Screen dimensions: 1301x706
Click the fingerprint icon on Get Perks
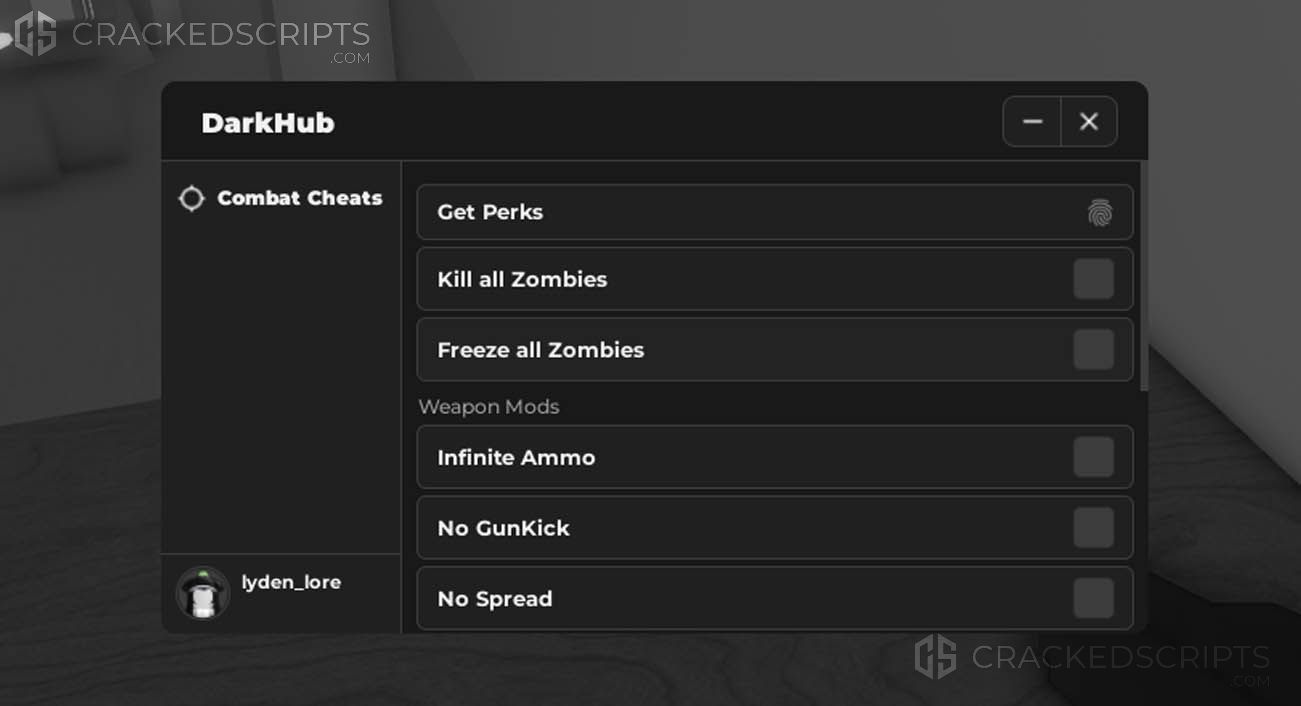click(1100, 212)
